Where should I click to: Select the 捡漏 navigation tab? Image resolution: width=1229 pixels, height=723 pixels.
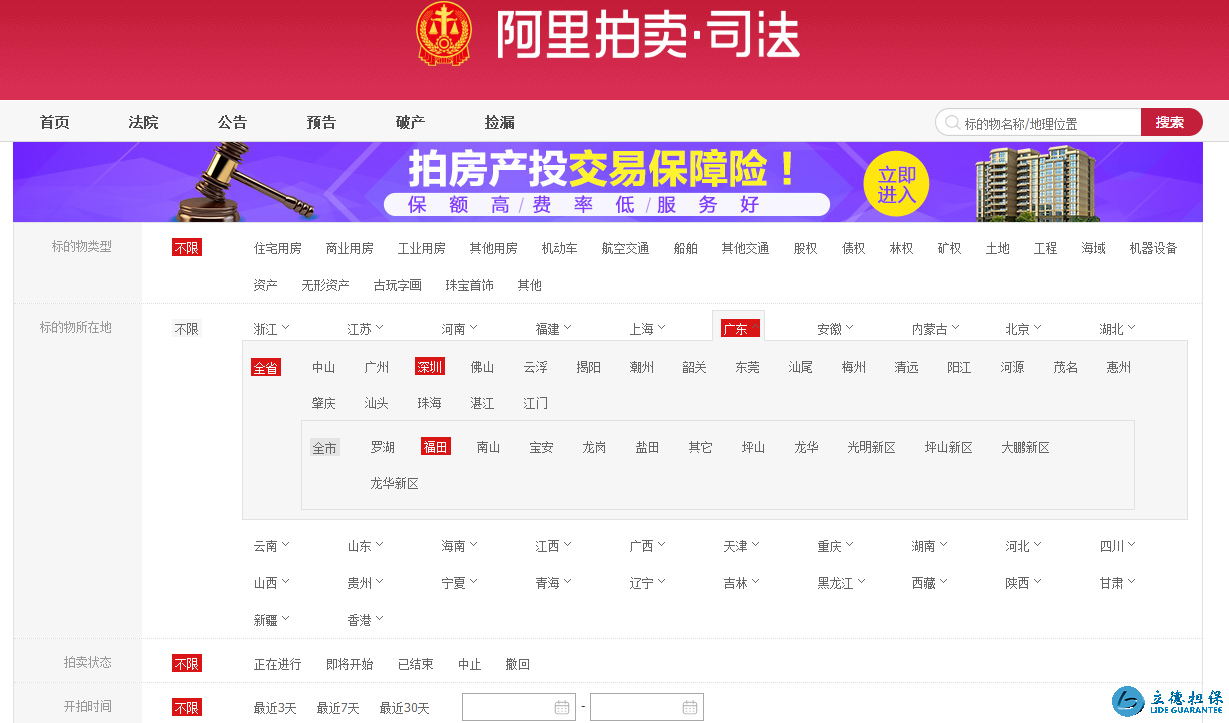coord(500,122)
